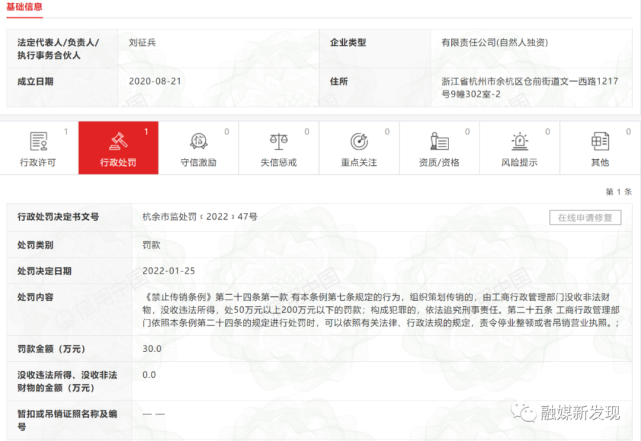Click the legal representative name 刘征兵
This screenshot has width=641, height=441.
pos(142,43)
